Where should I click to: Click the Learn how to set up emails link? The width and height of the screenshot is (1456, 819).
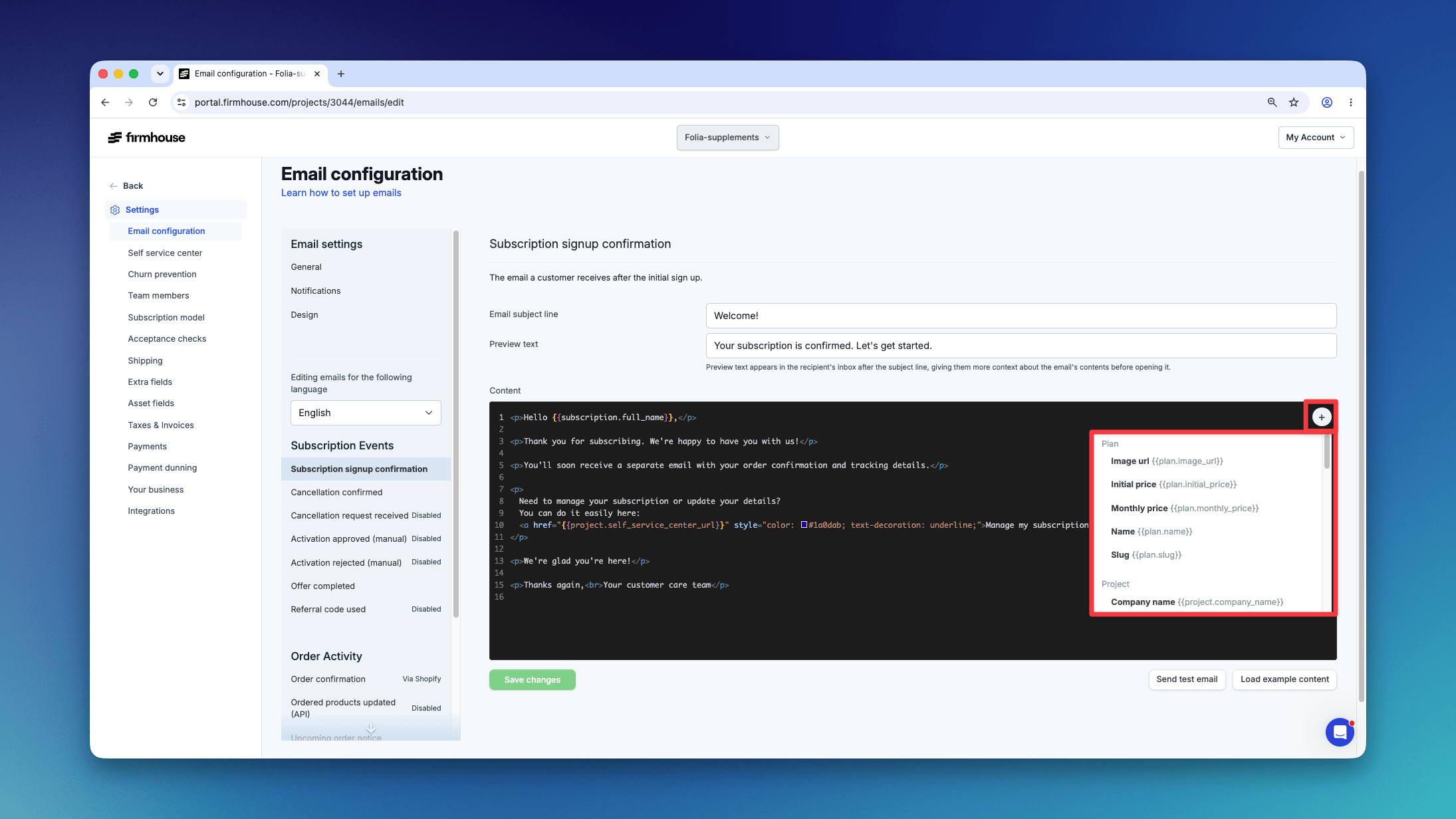341,193
